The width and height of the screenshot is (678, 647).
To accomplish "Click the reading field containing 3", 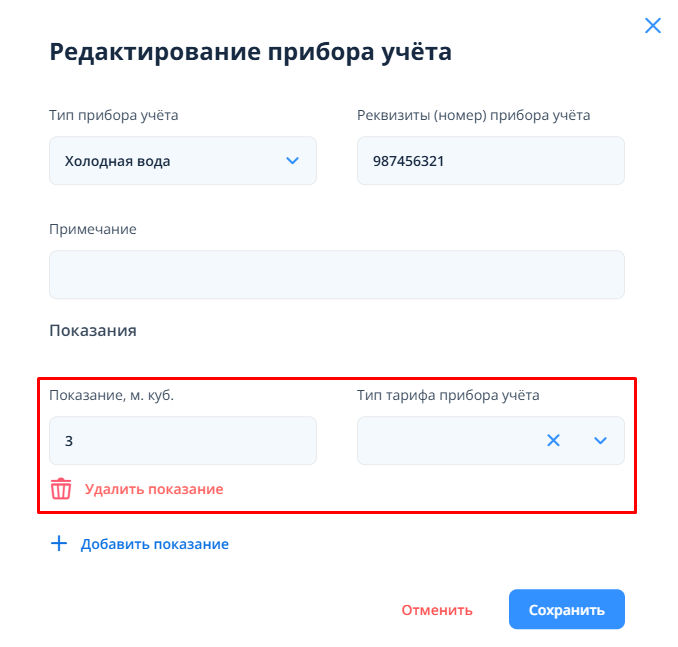I will (182, 440).
